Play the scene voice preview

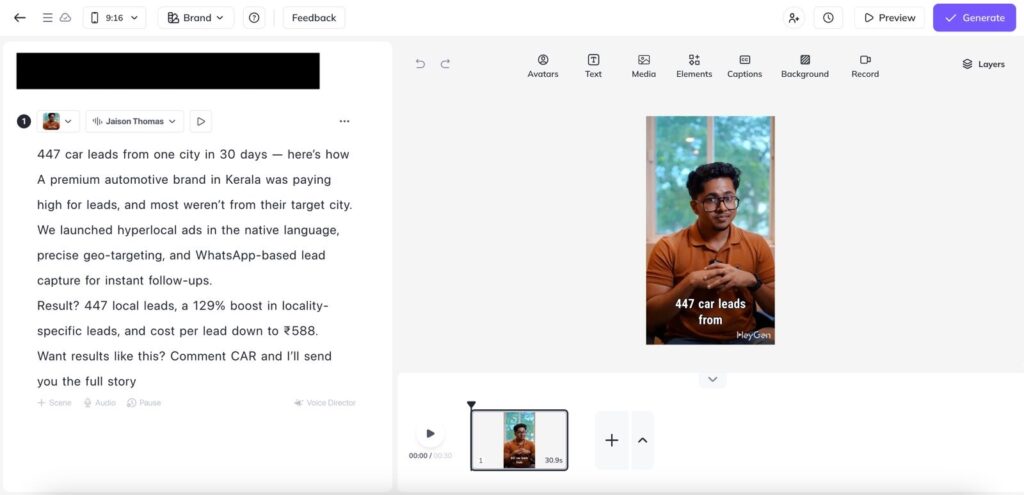pyautogui.click(x=201, y=121)
